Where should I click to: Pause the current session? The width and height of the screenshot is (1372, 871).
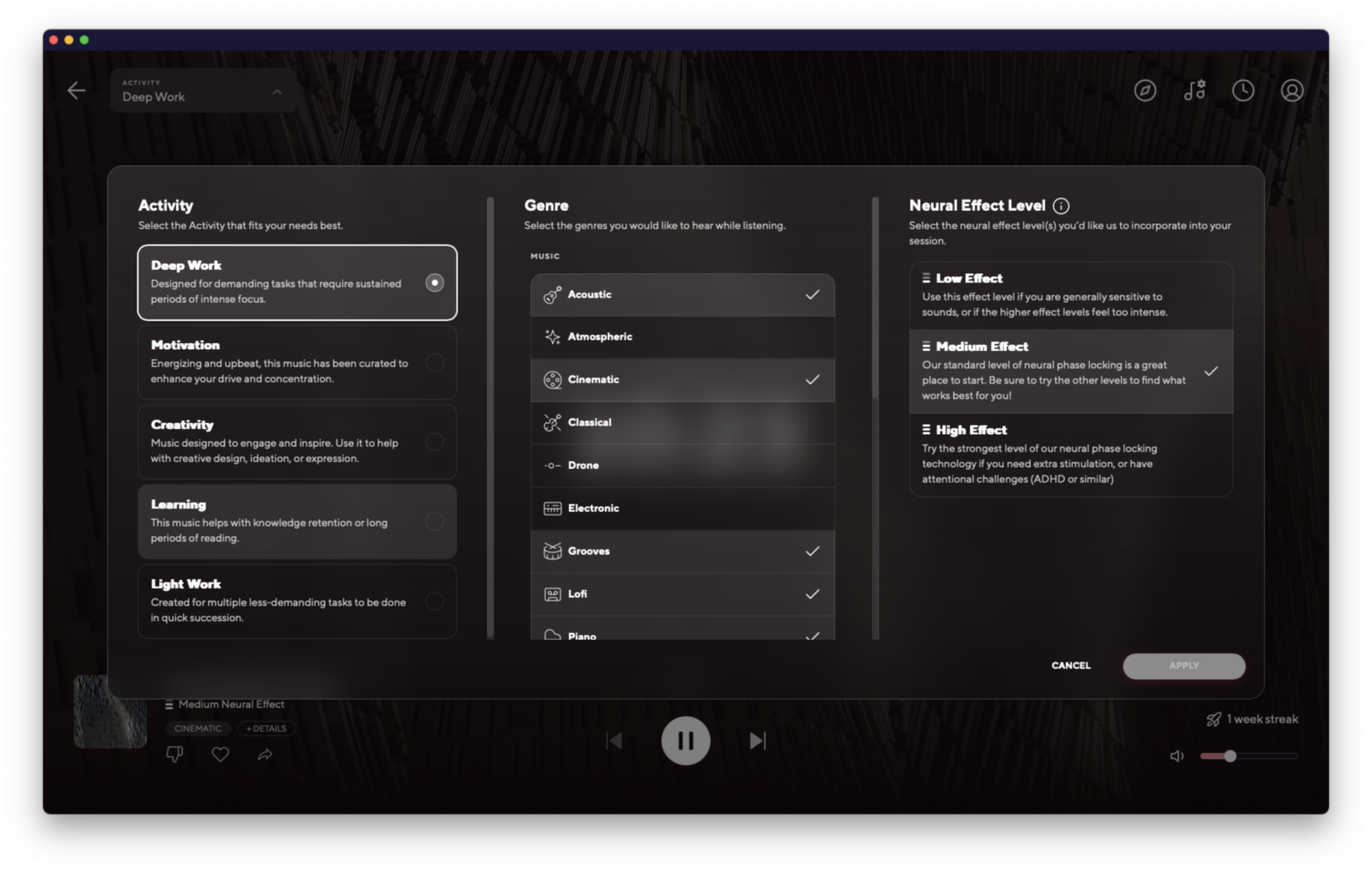685,740
